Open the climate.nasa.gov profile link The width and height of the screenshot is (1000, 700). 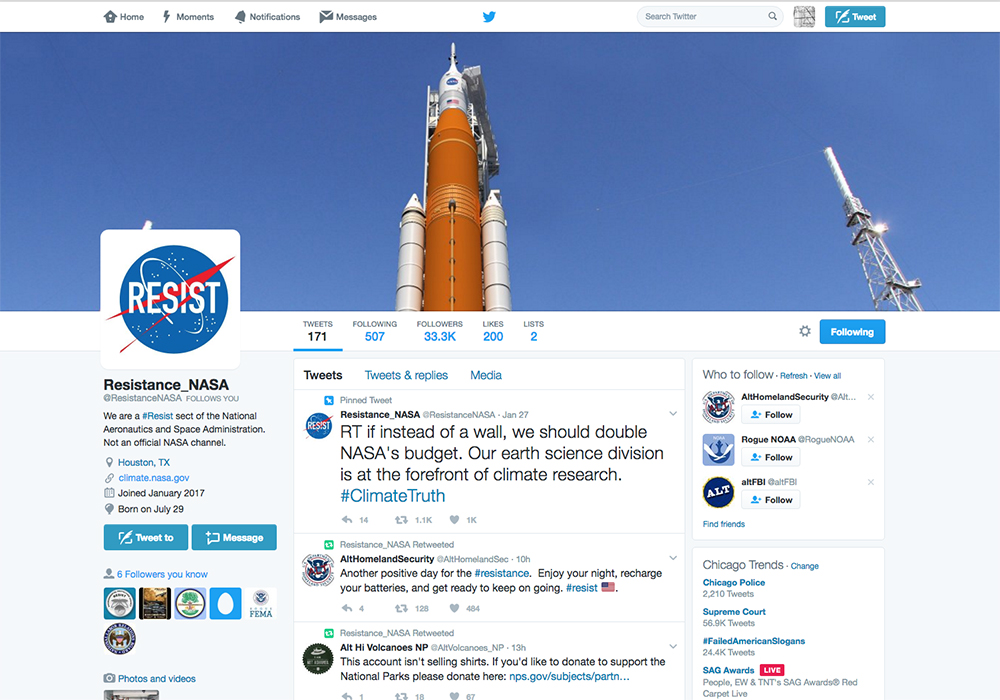(154, 478)
